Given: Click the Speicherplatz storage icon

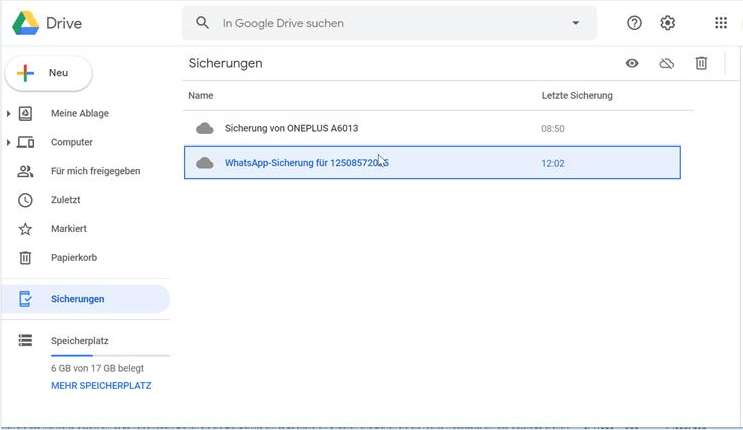Looking at the screenshot, I should 26,341.
